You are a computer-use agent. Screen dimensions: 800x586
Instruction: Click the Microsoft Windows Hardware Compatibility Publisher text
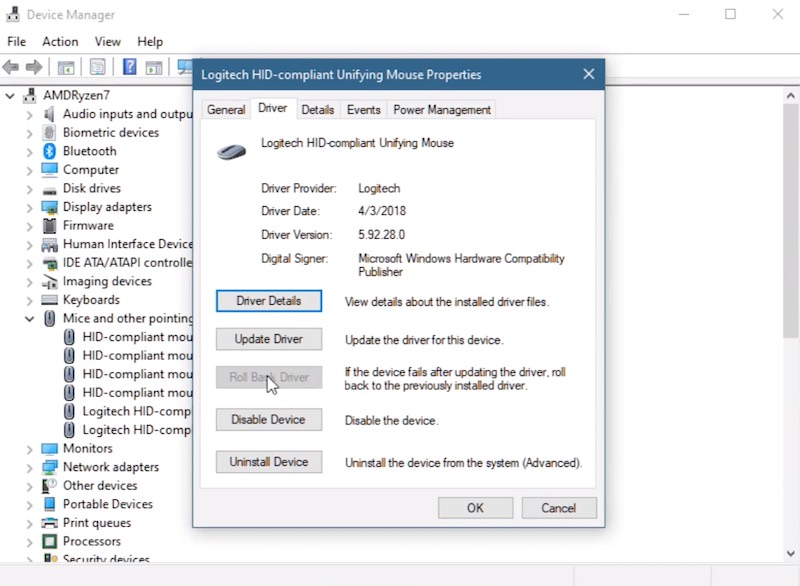(461, 265)
